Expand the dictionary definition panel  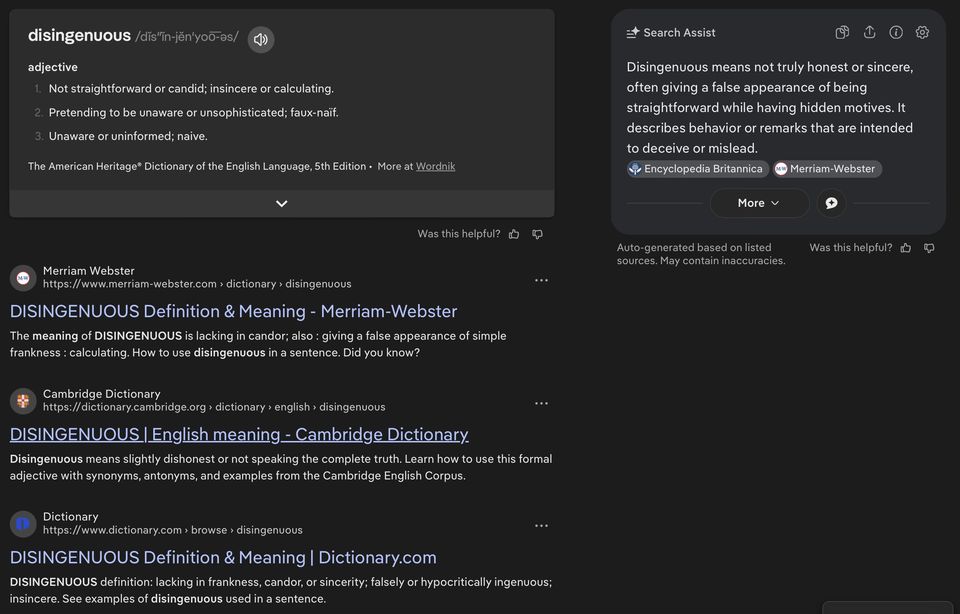(x=282, y=203)
